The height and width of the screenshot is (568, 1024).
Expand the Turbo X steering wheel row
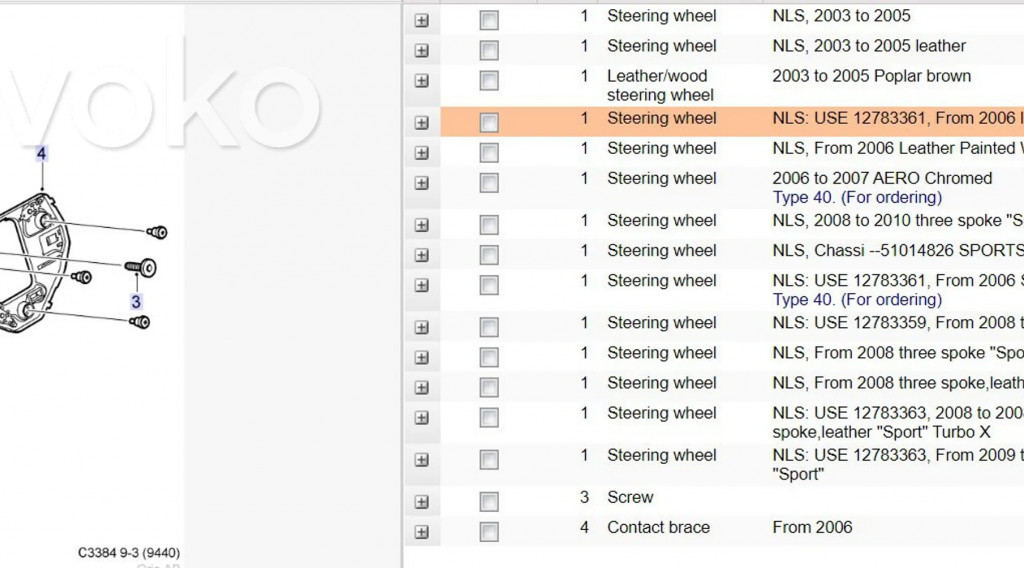[x=421, y=417]
